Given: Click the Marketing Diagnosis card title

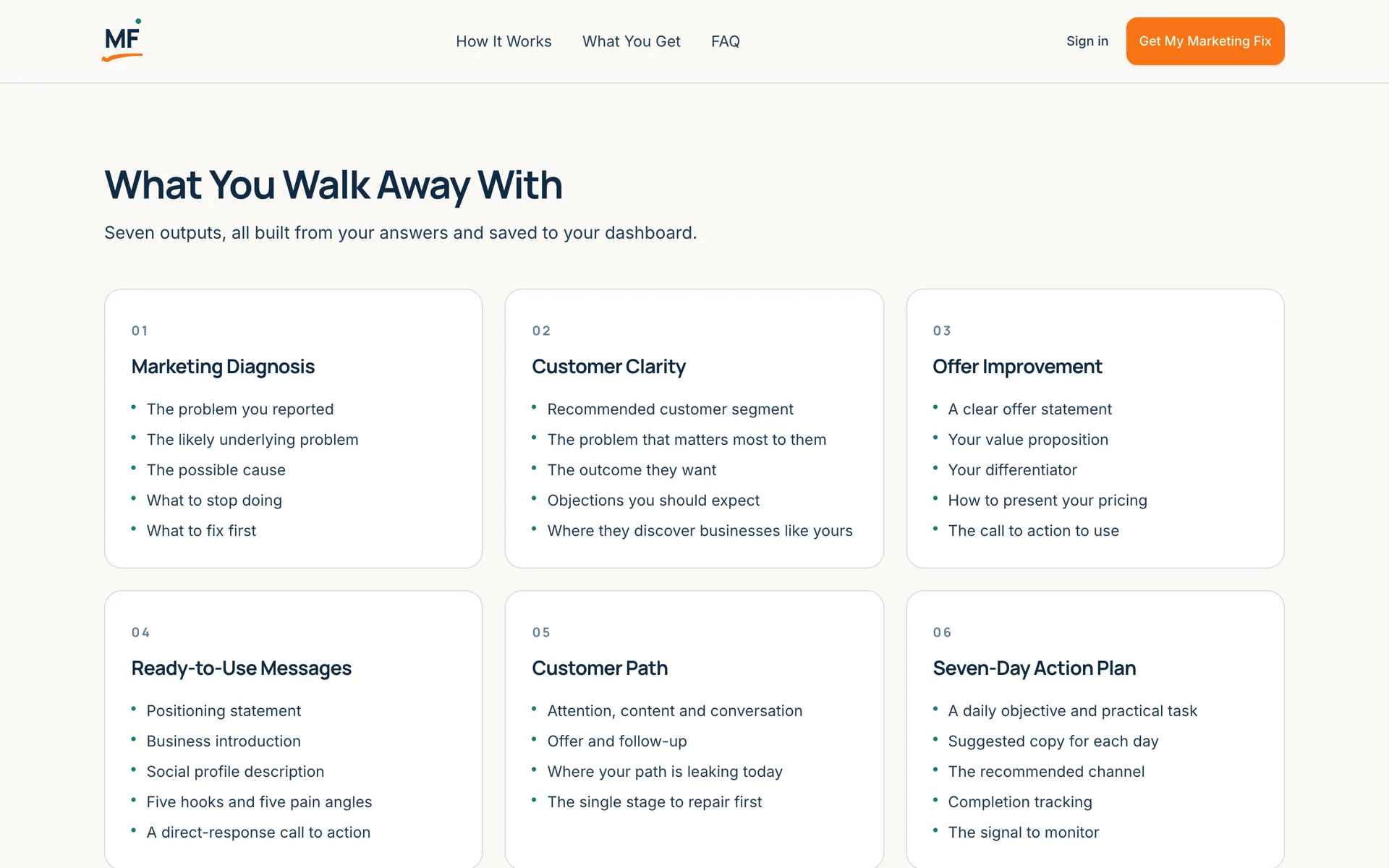Looking at the screenshot, I should [x=223, y=367].
